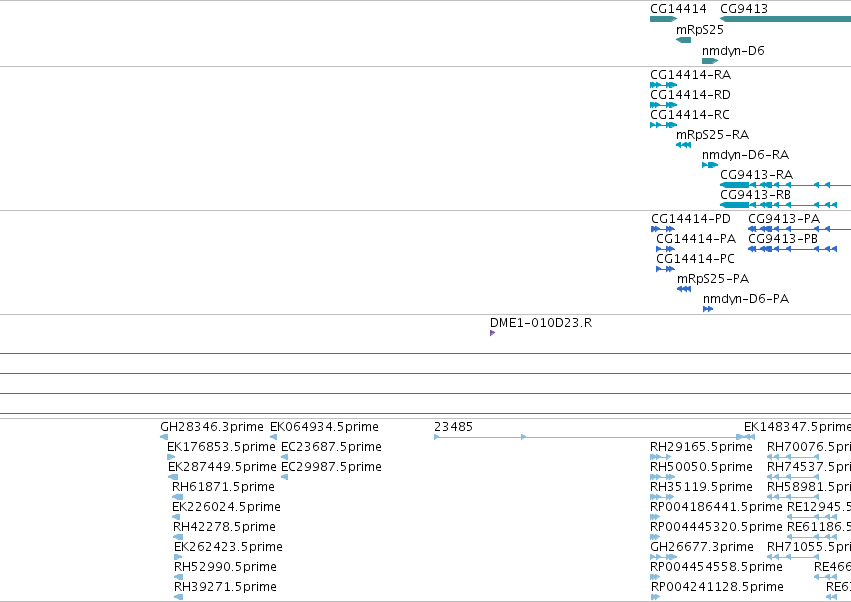Select the EC23687.5prime EST label
851x602 pixels.
(x=332, y=447)
